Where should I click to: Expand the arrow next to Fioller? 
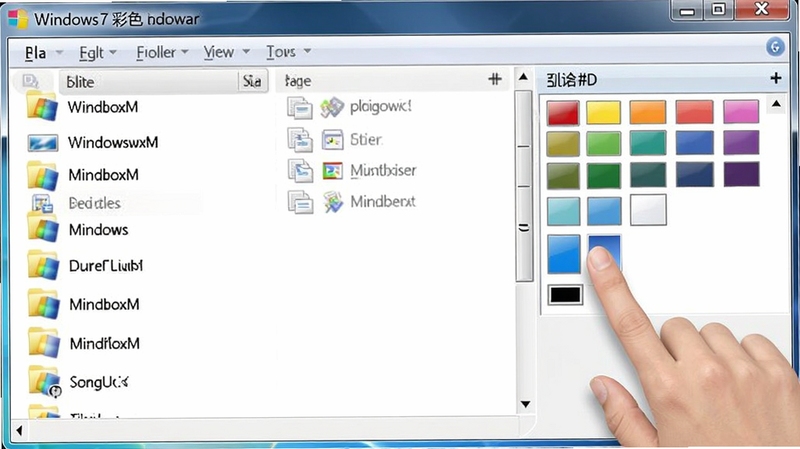(185, 52)
